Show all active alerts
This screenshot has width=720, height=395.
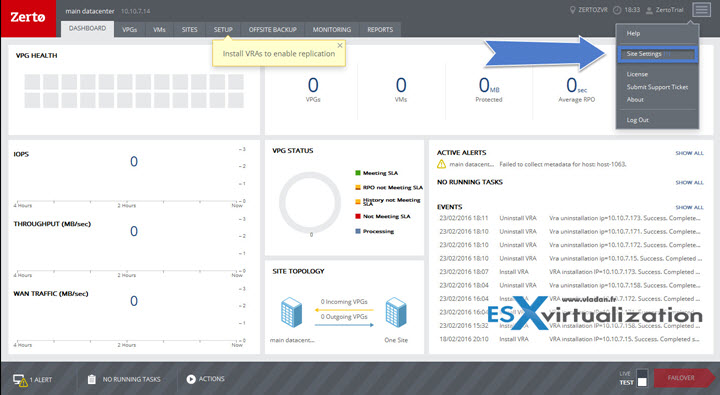click(x=689, y=153)
